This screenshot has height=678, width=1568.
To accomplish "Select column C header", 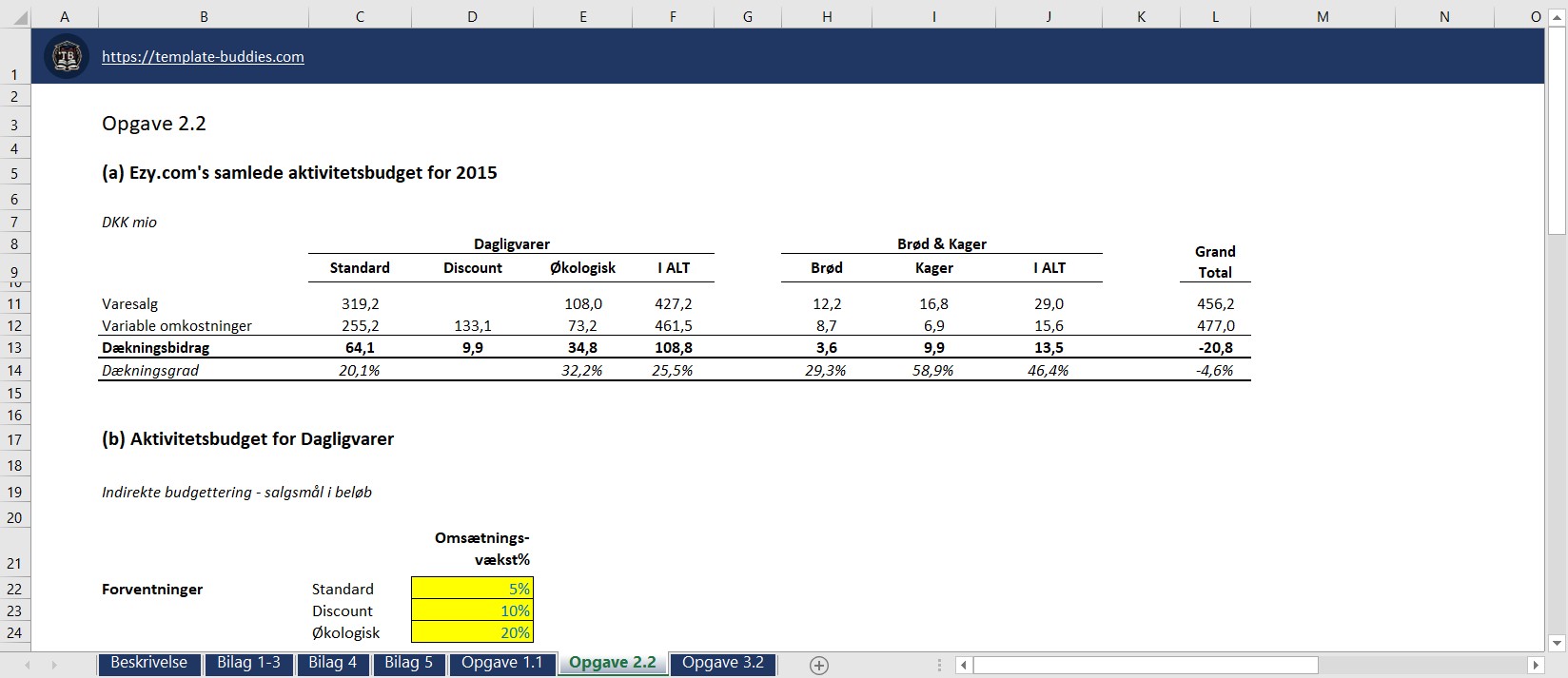I will pyautogui.click(x=360, y=16).
